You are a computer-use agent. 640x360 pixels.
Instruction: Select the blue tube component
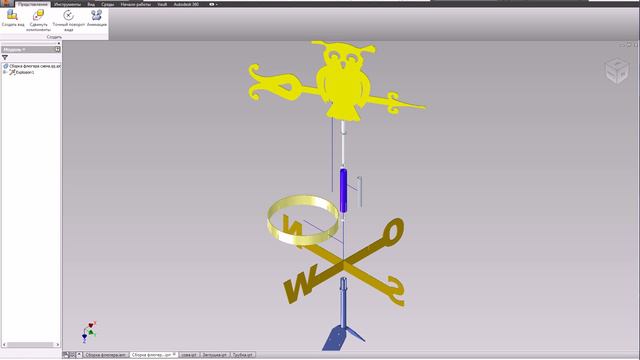point(343,191)
